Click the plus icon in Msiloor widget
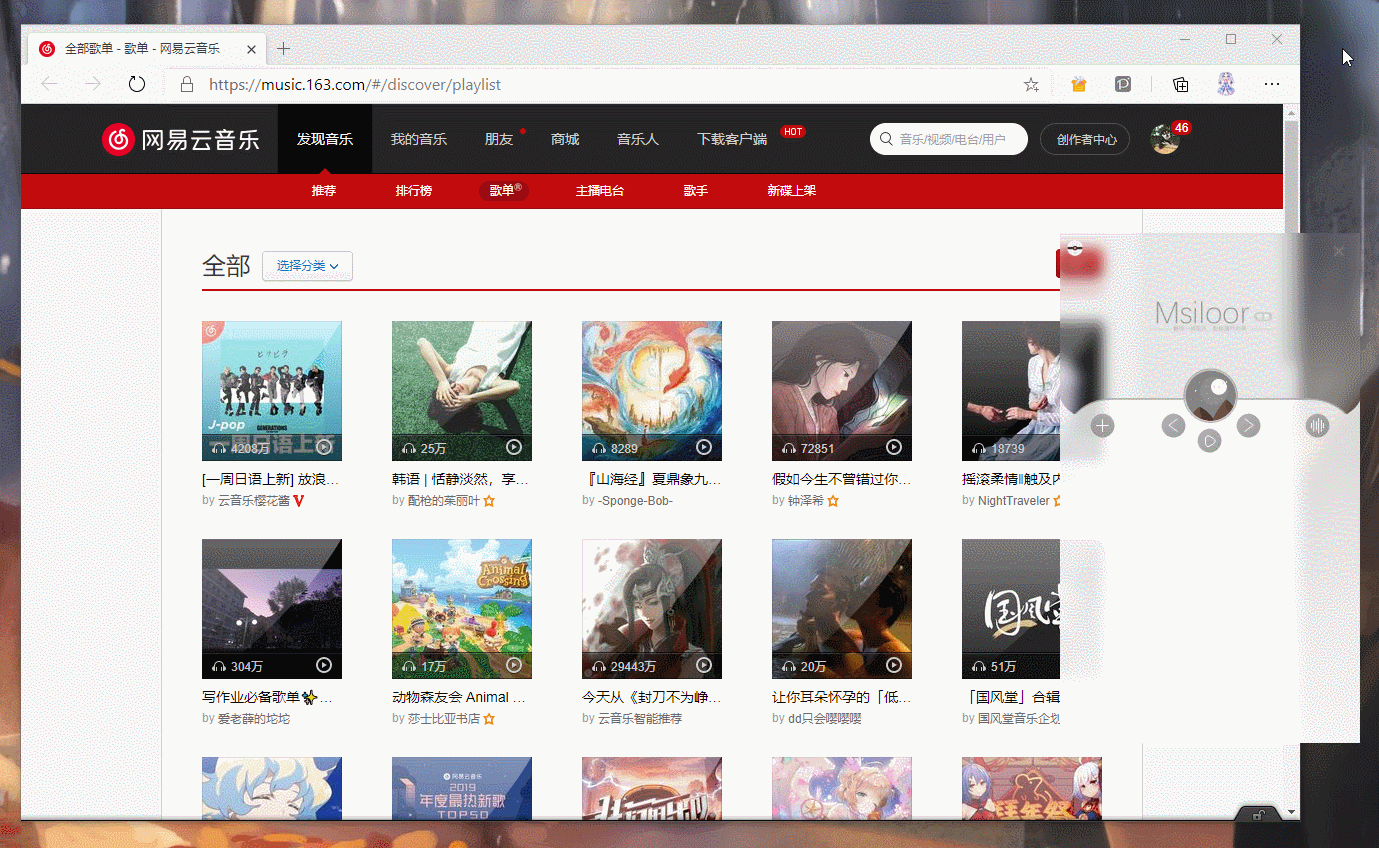This screenshot has width=1379, height=848. (x=1102, y=426)
